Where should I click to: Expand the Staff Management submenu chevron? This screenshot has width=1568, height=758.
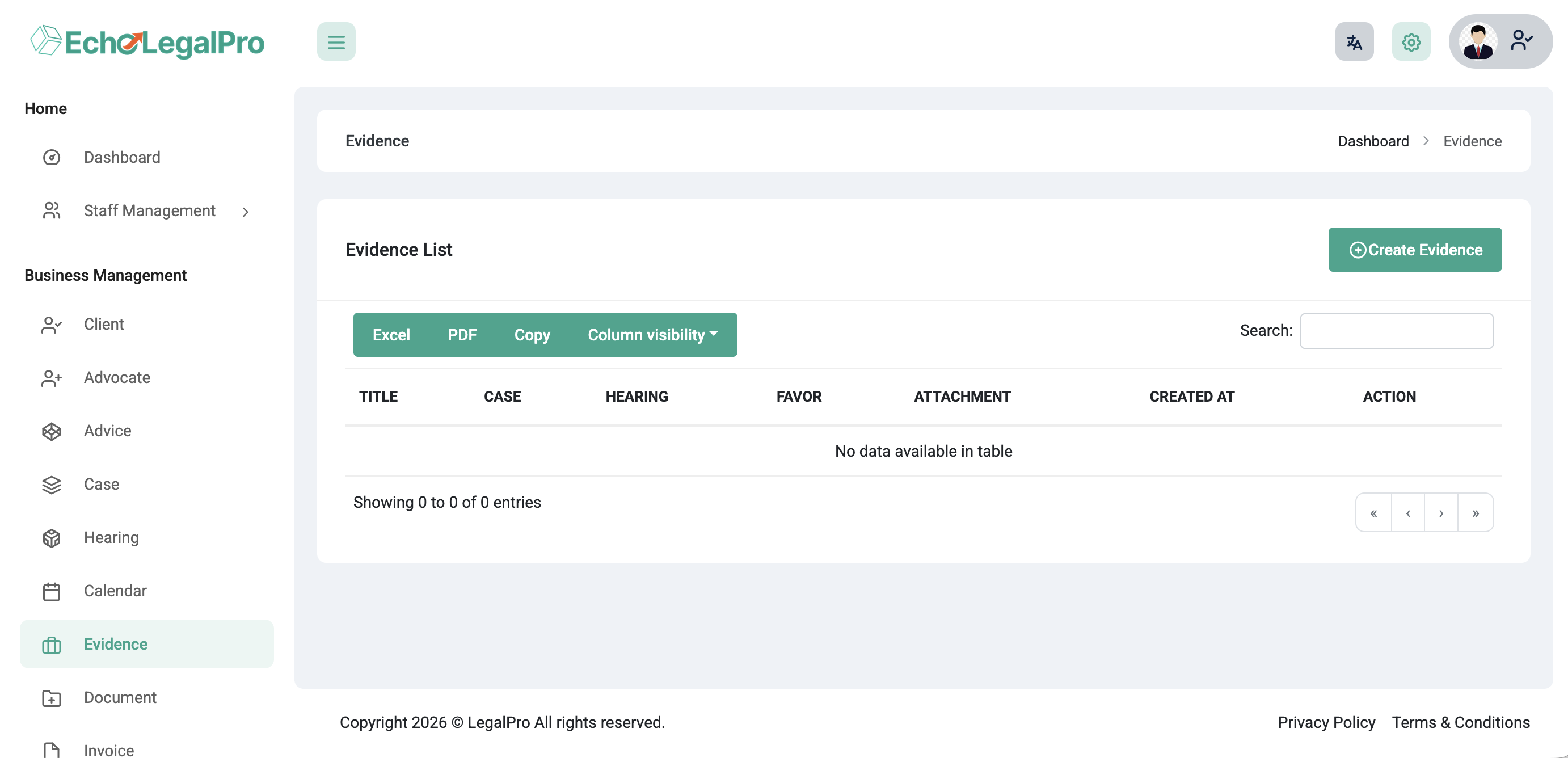click(245, 211)
